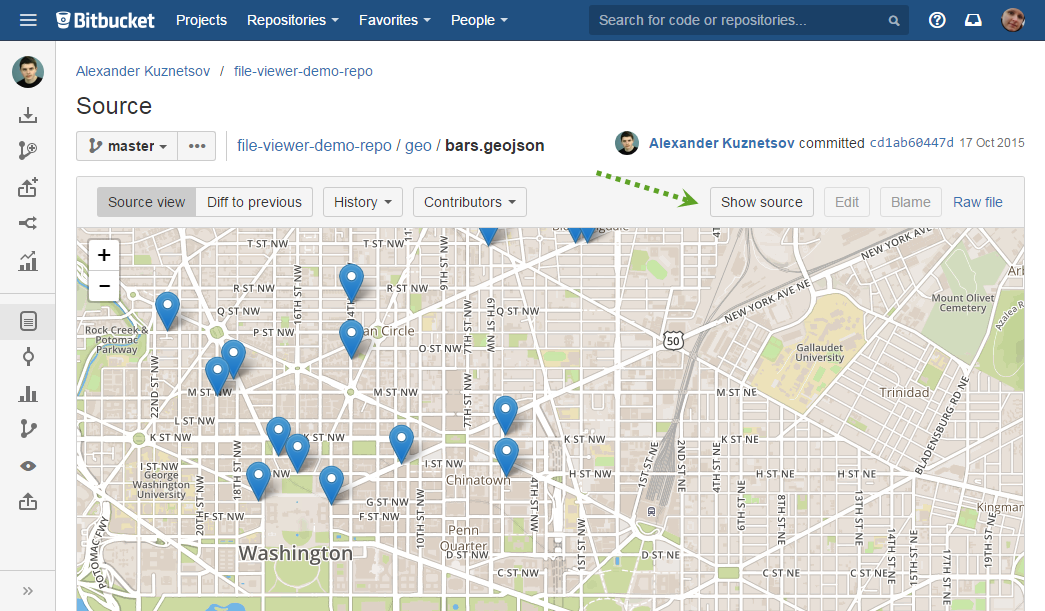Open the master branch dropdown
This screenshot has height=611, width=1045.
(127, 146)
